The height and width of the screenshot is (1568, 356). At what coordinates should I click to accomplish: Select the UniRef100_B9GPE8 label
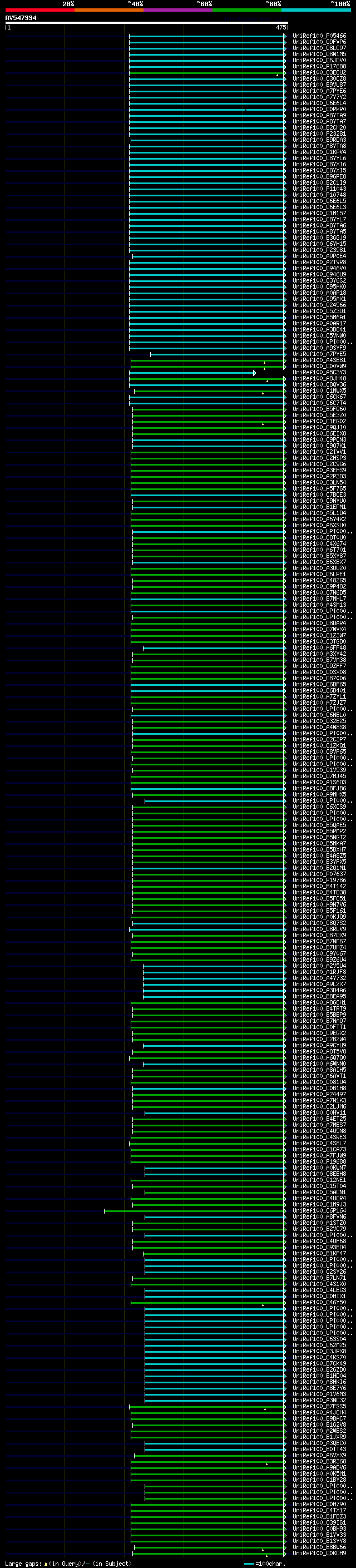tap(319, 176)
